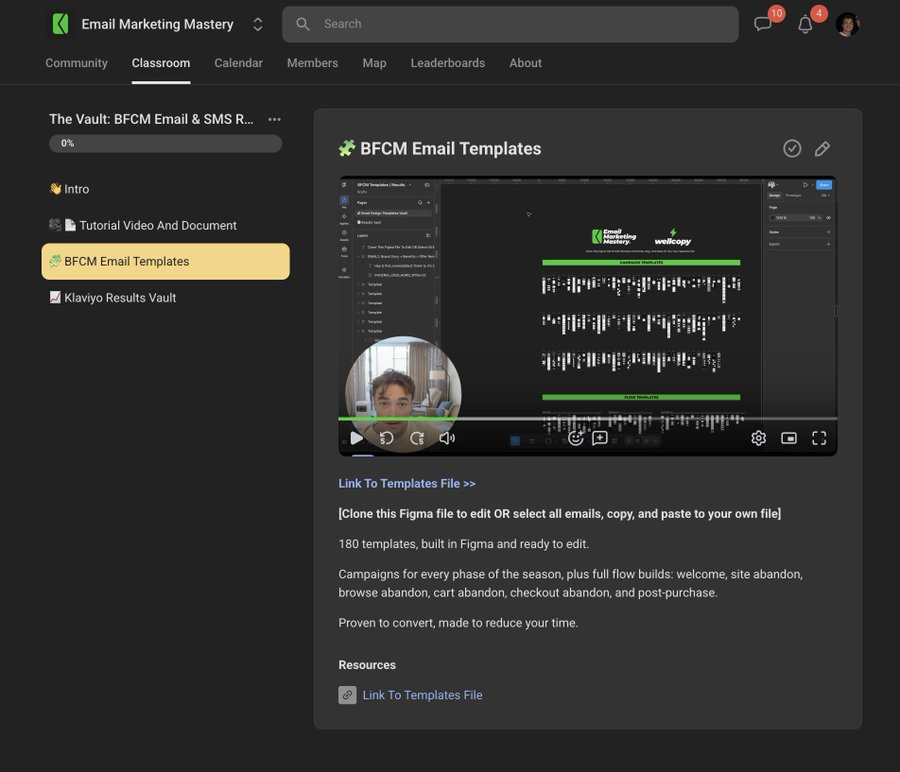Open the Calendar tab

(x=238, y=63)
